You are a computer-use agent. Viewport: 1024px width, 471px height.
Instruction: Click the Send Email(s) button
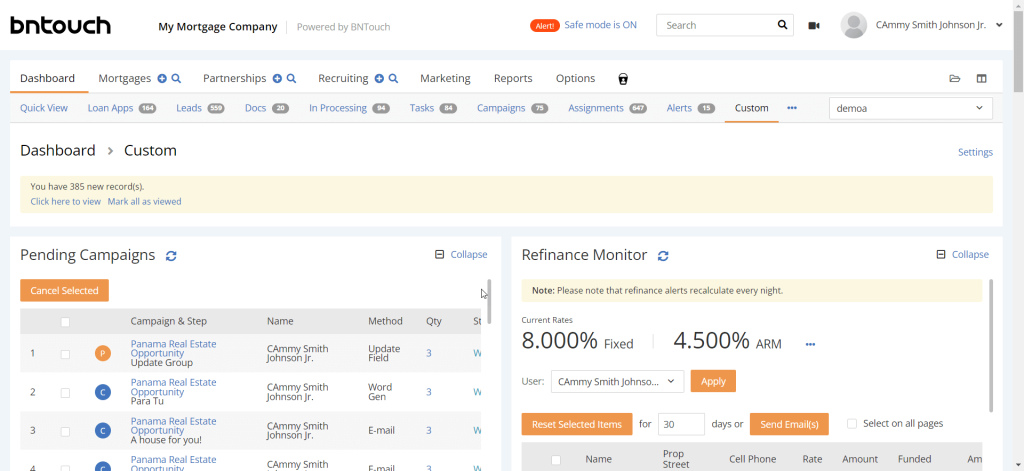point(789,424)
